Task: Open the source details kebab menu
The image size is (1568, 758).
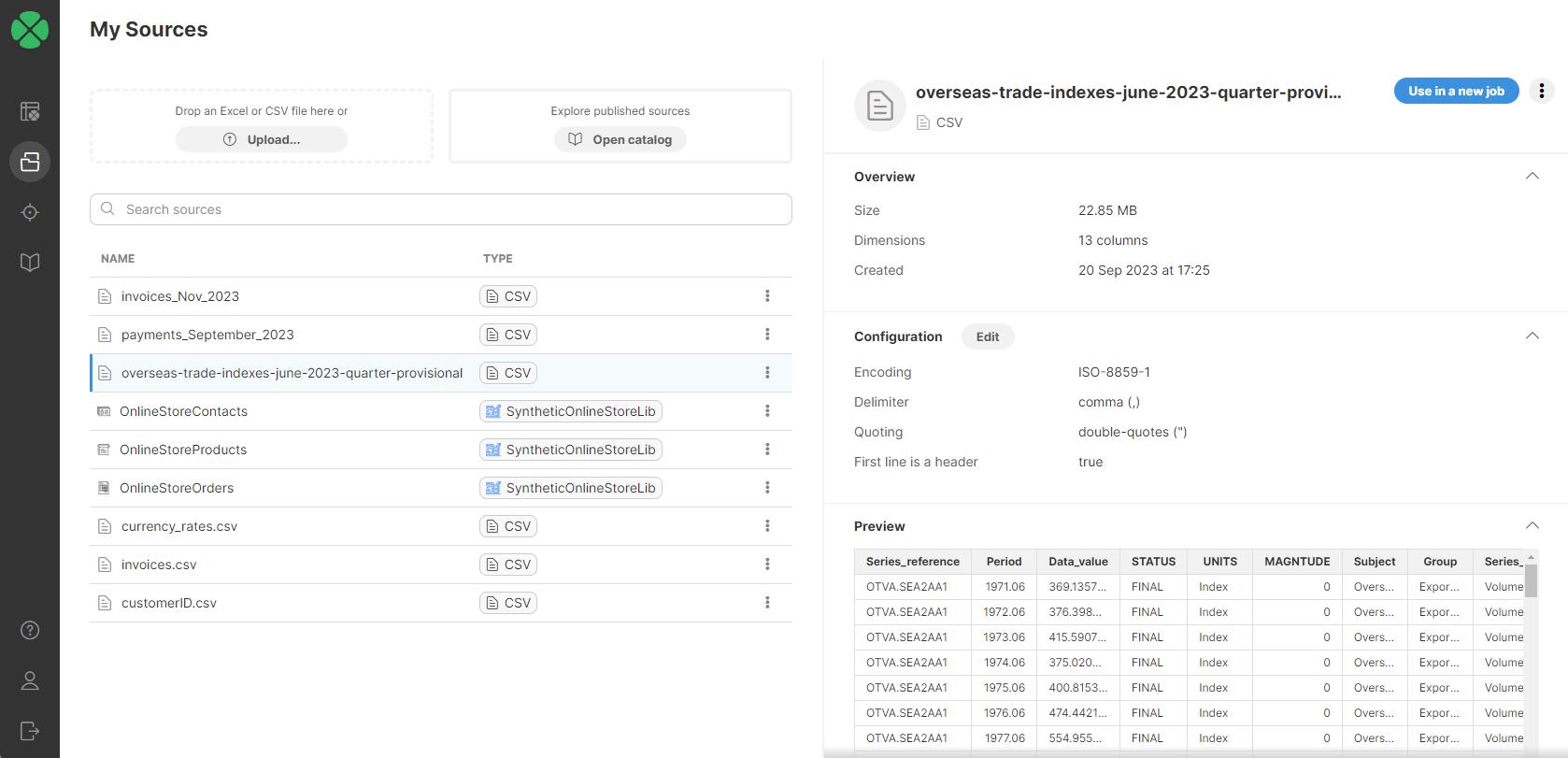Action: pos(1541,91)
